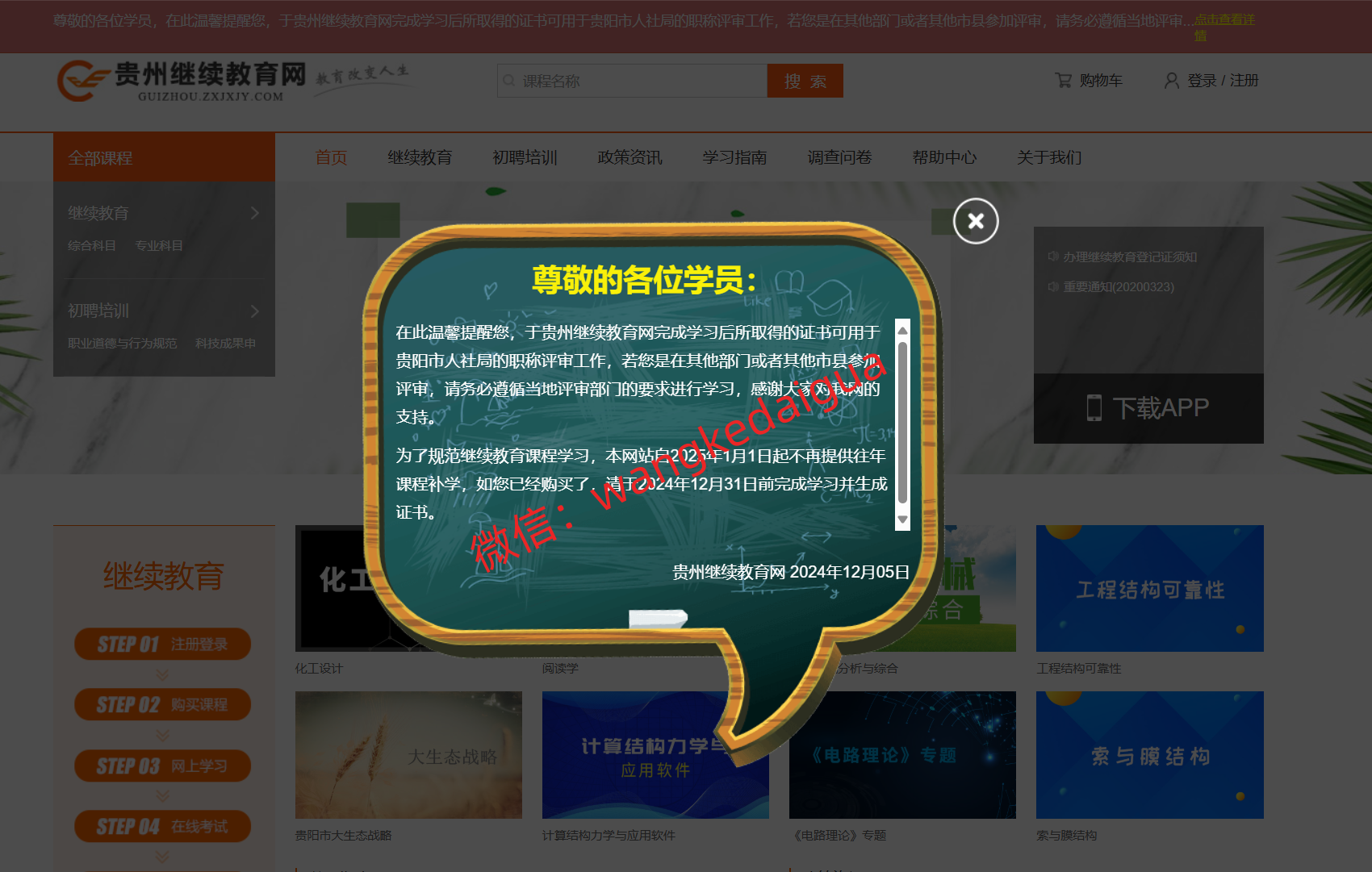The image size is (1372, 872).
Task: Open the 学习指南 navigation item
Action: coord(734,157)
